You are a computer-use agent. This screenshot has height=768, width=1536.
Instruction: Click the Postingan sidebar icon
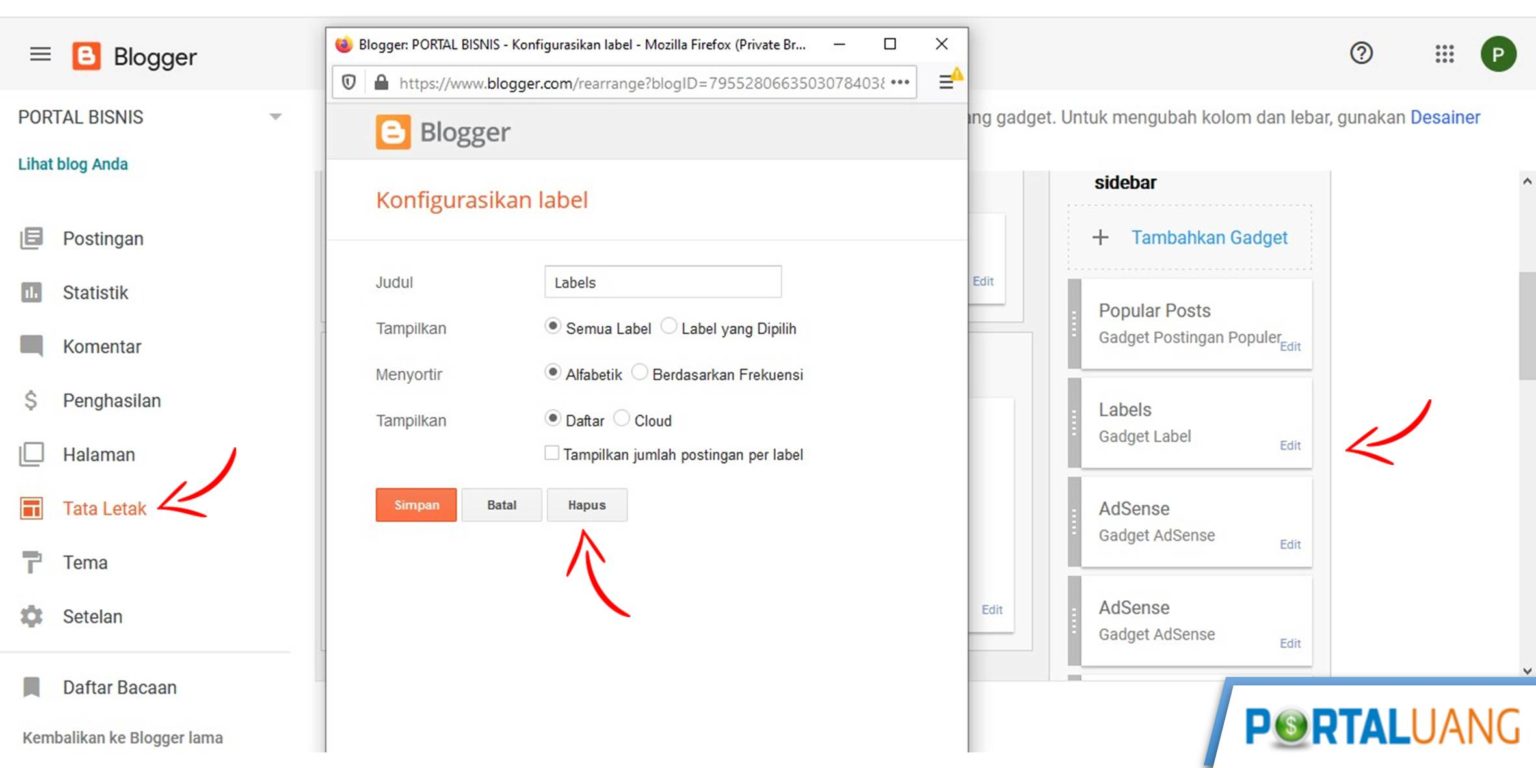32,238
